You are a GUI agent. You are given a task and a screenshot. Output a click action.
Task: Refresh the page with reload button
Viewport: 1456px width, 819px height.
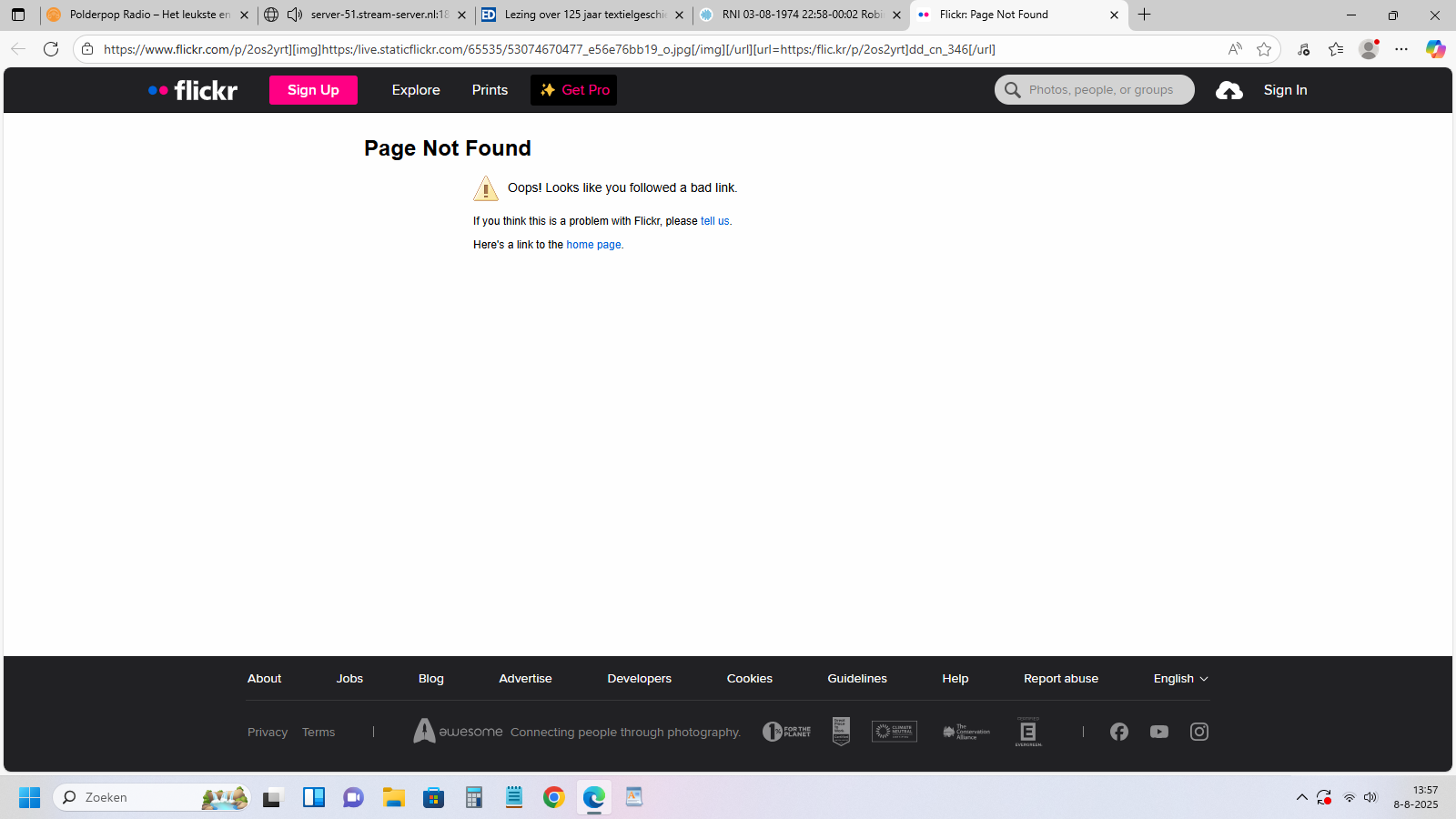click(x=51, y=49)
